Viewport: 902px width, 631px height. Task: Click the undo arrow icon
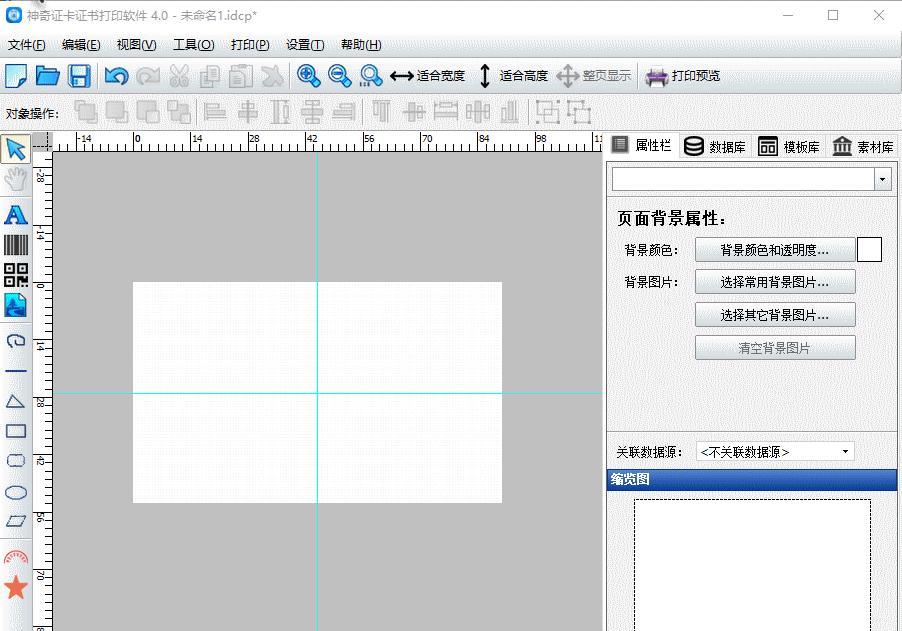coord(116,76)
